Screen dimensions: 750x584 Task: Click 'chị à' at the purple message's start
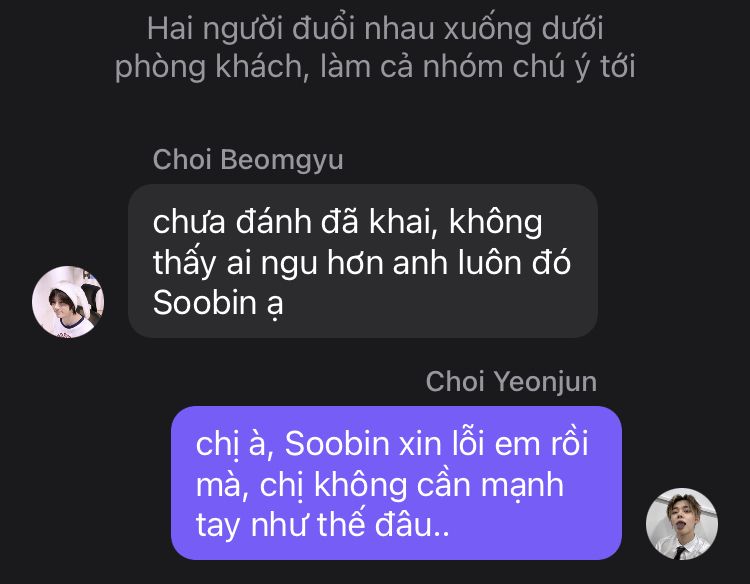coord(235,445)
